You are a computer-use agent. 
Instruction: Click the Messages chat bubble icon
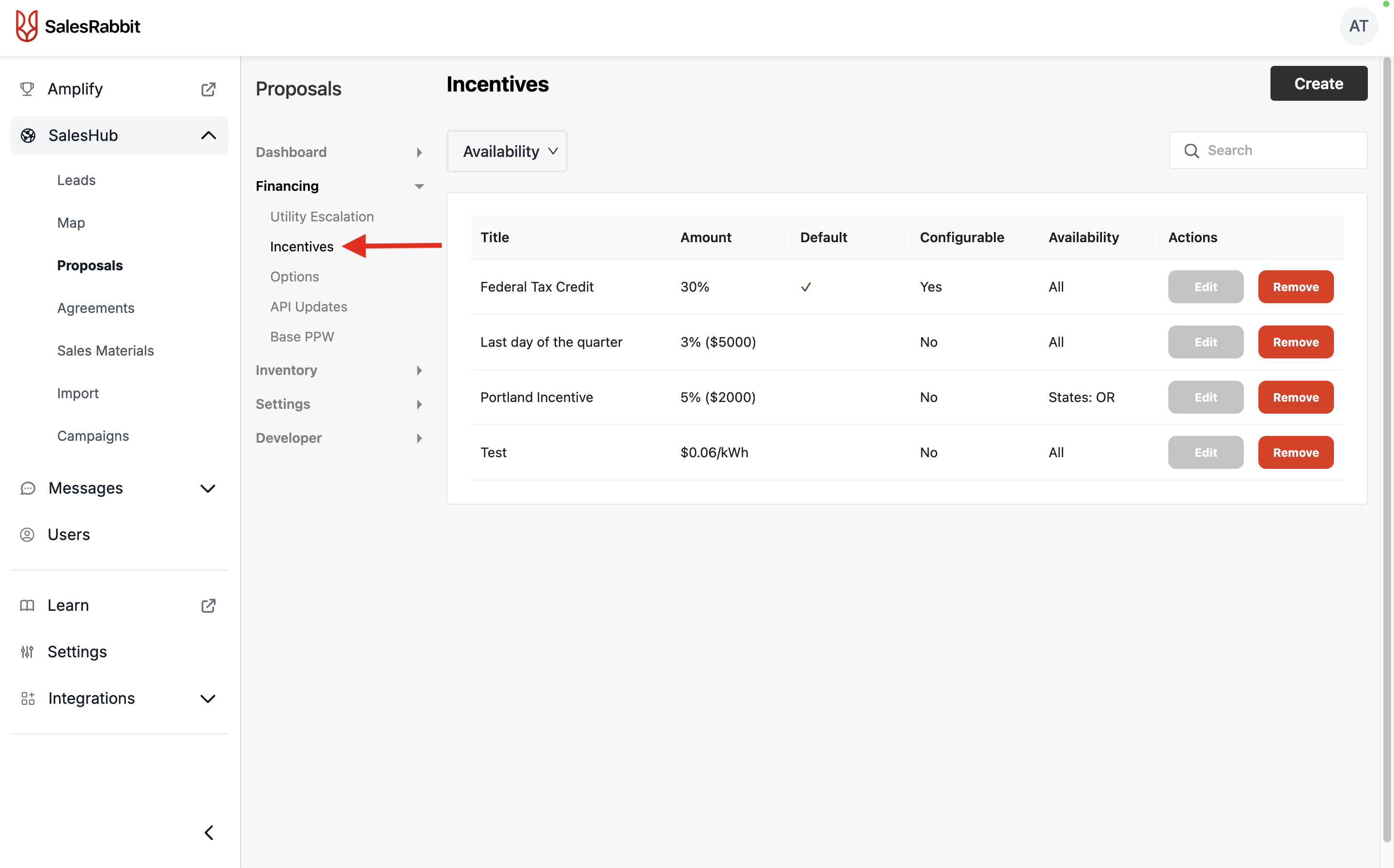(x=28, y=489)
